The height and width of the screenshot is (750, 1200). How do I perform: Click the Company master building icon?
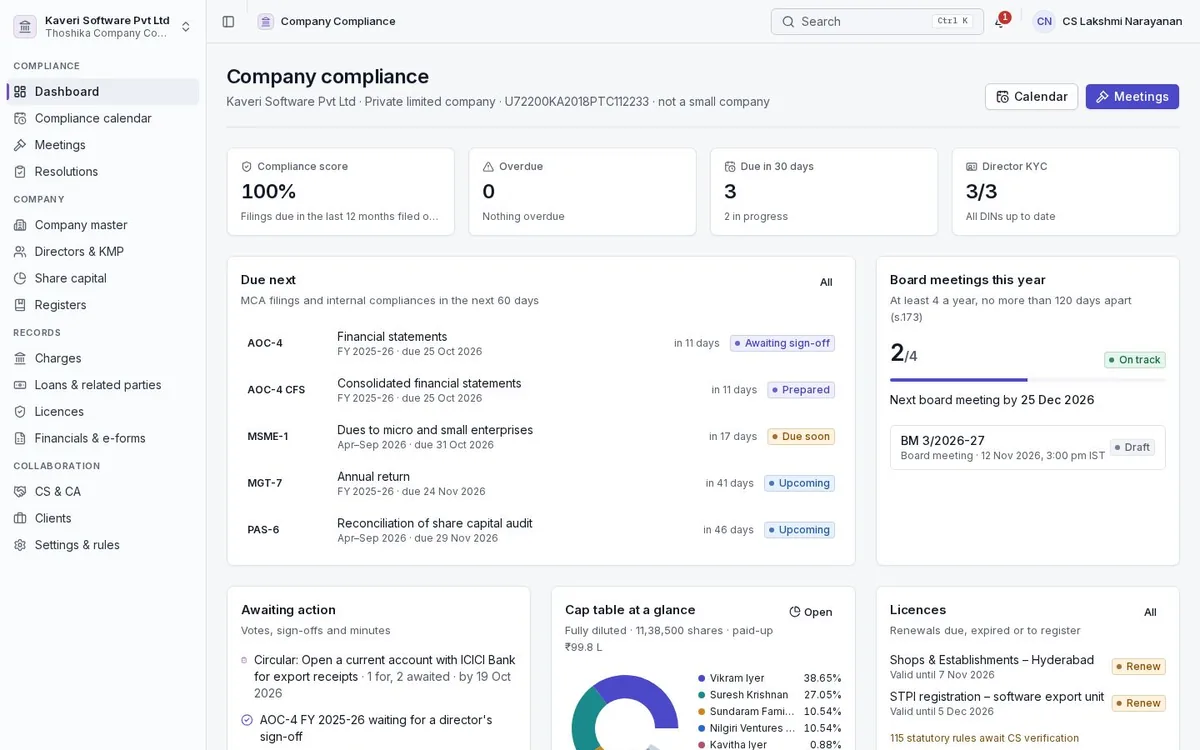(20, 225)
